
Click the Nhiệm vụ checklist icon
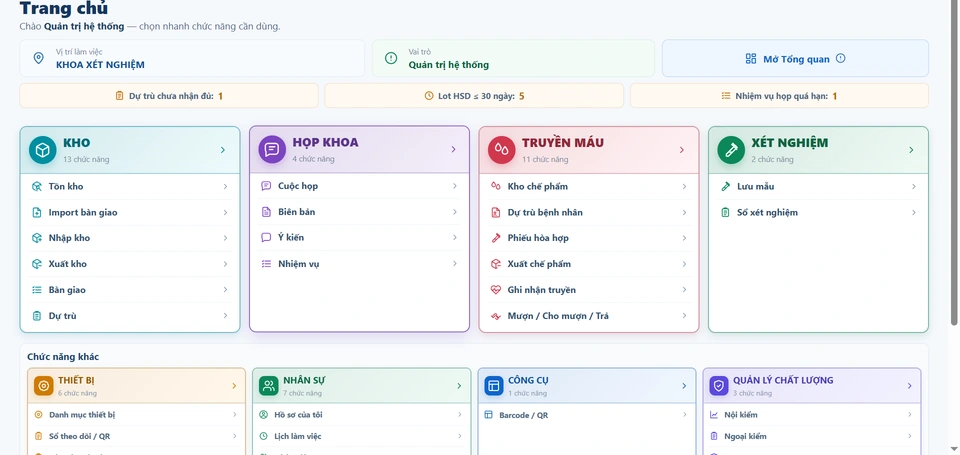[266, 264]
